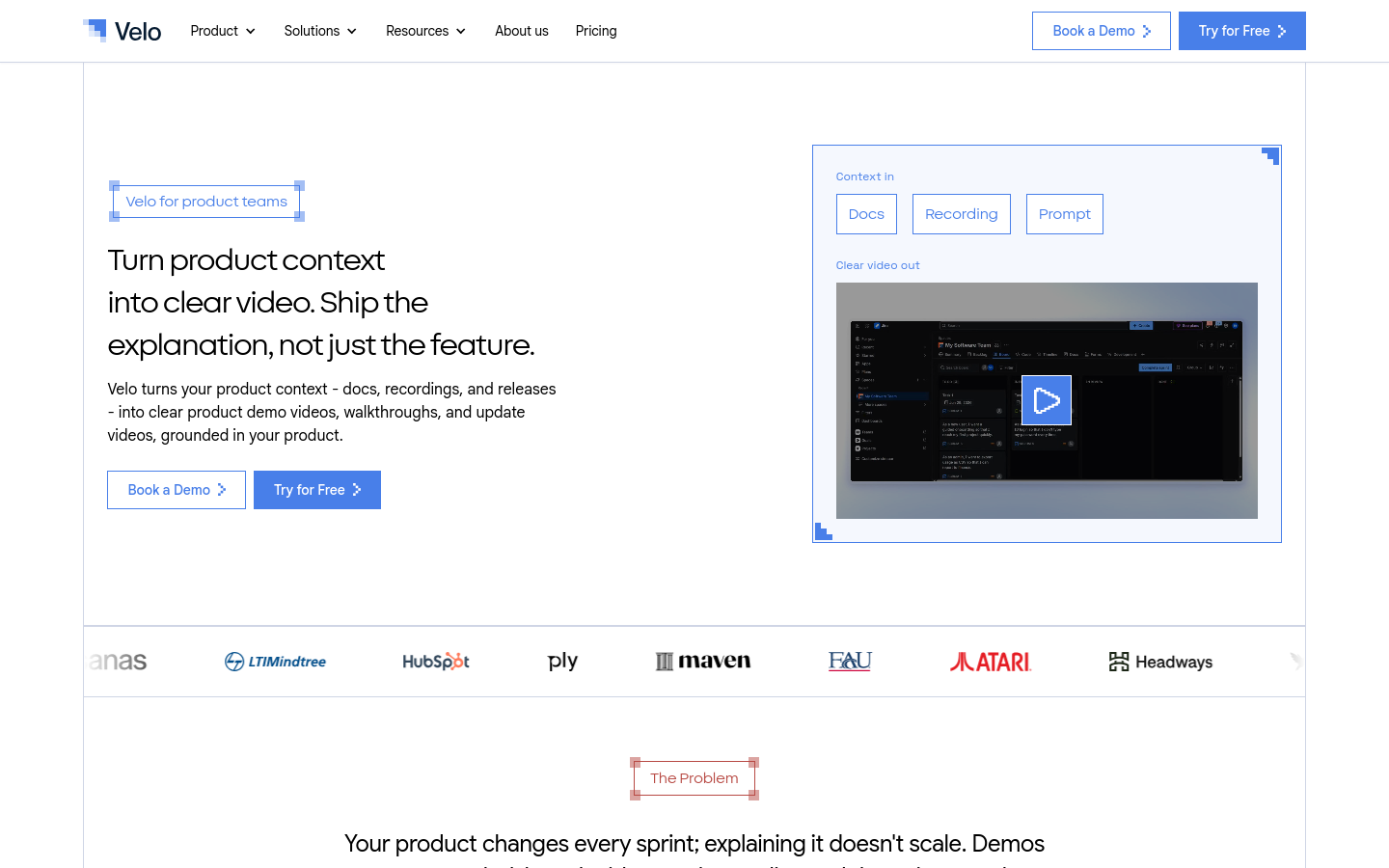The width and height of the screenshot is (1389, 868).
Task: Click the FAU logo
Action: [850, 661]
